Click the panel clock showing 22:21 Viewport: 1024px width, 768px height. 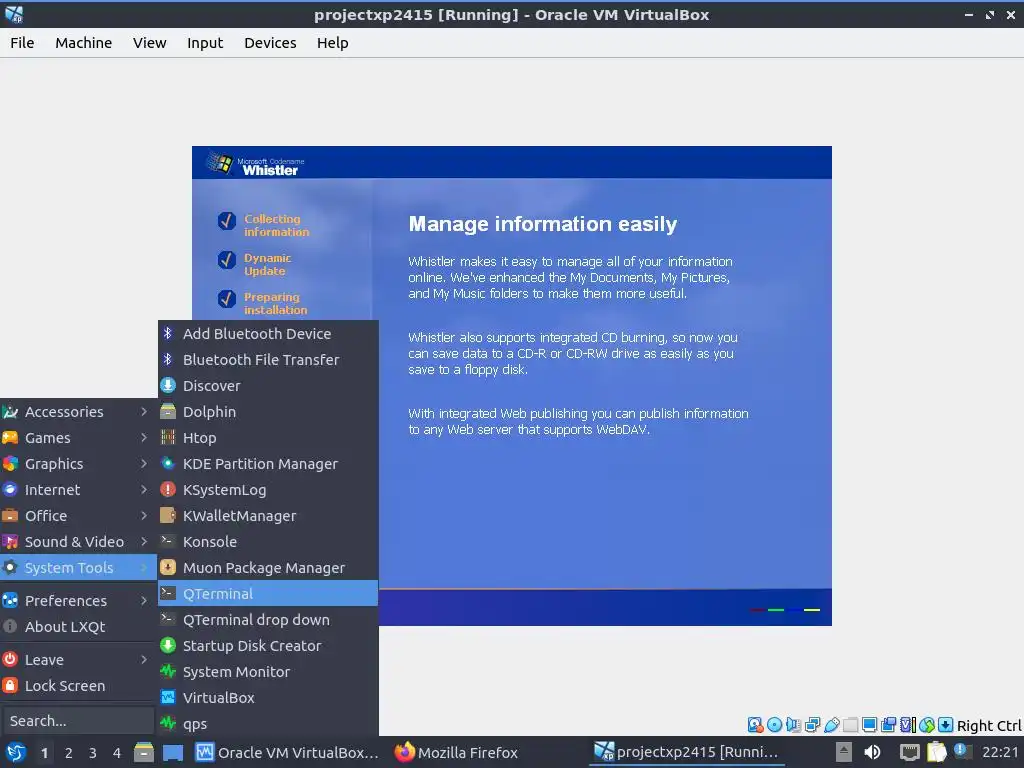[x=1000, y=752]
